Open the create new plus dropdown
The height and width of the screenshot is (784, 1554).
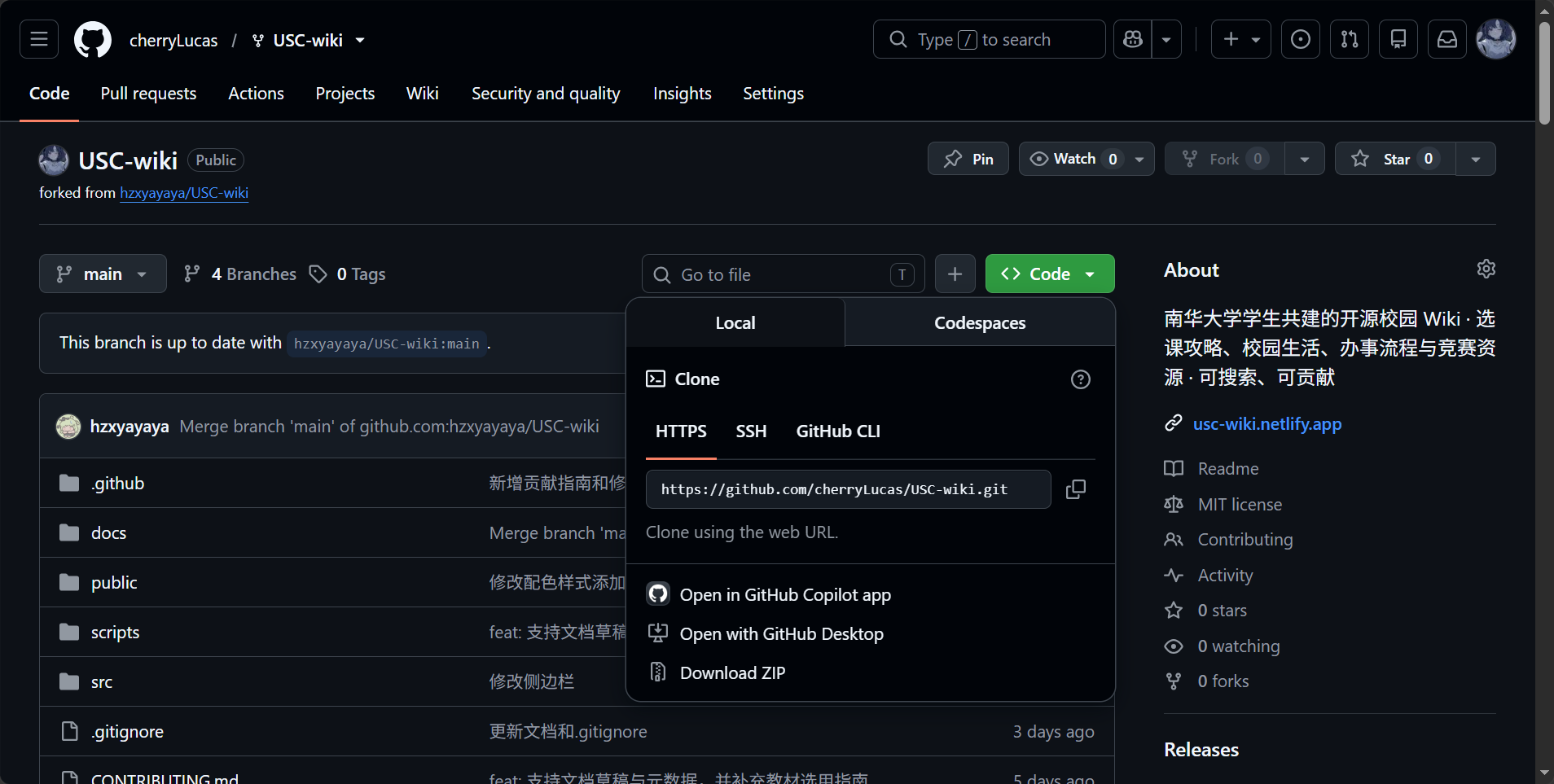1241,39
